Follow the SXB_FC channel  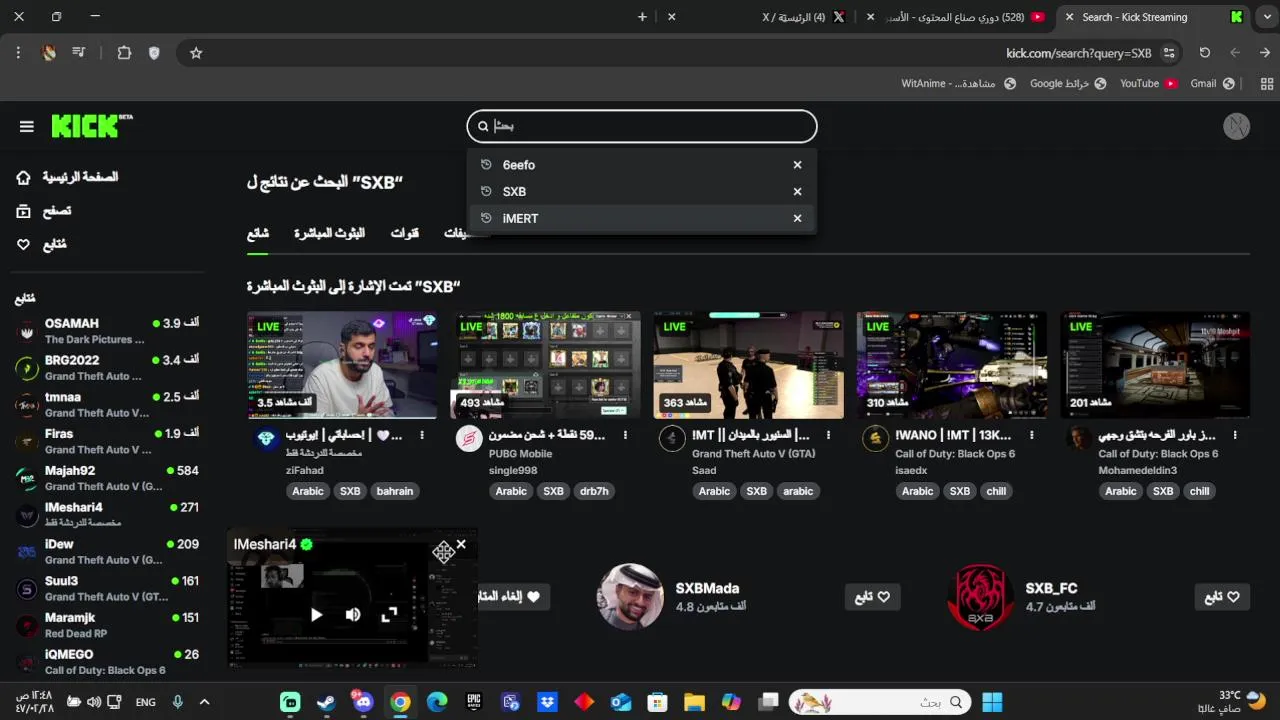(x=1222, y=597)
